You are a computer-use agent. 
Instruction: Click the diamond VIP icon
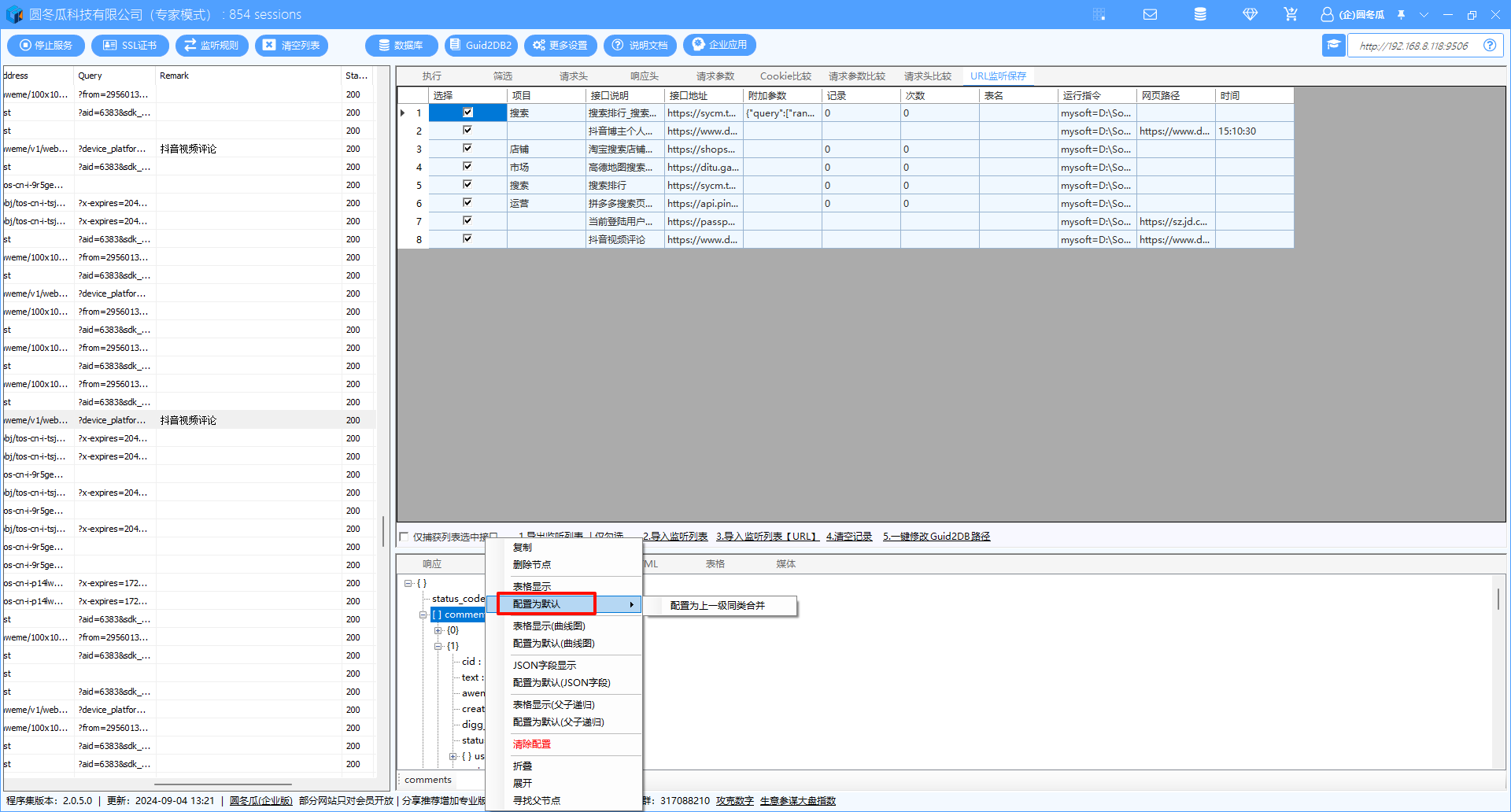(x=1250, y=14)
